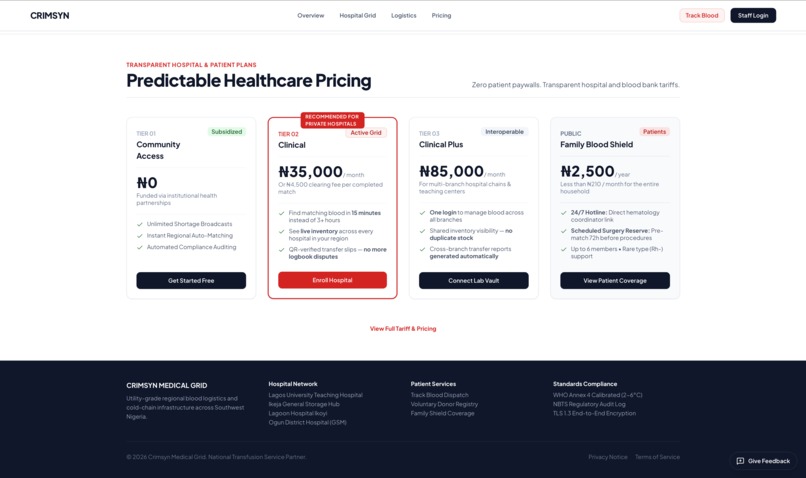The width and height of the screenshot is (806, 478).
Task: Open the Logistics nav link
Action: (404, 15)
